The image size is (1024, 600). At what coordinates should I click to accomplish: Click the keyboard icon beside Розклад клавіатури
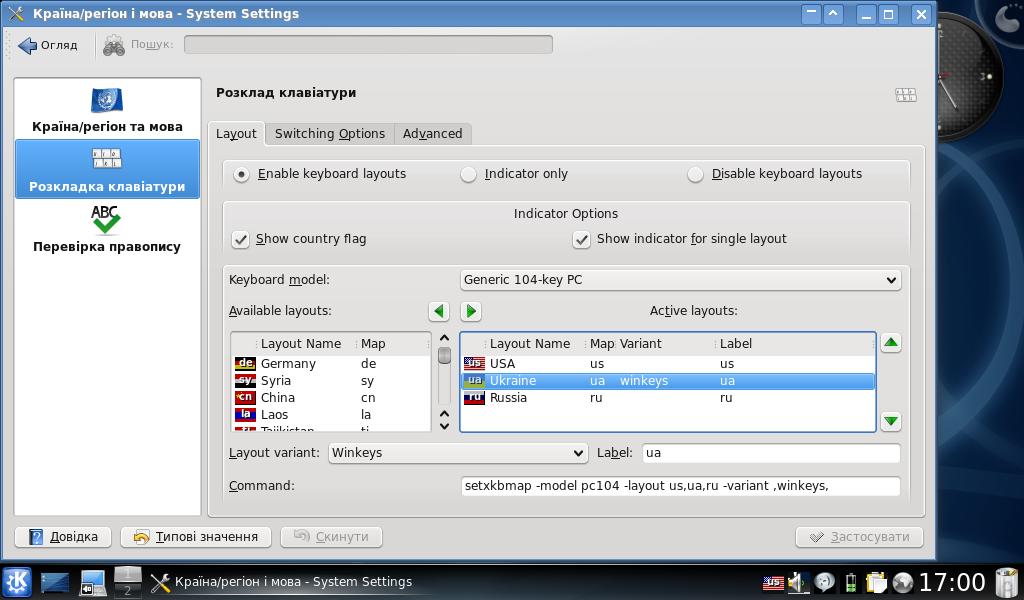pos(905,95)
